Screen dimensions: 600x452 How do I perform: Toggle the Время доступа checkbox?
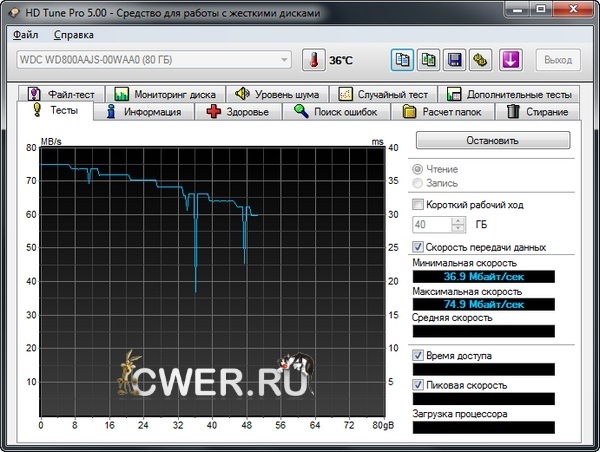(x=419, y=355)
